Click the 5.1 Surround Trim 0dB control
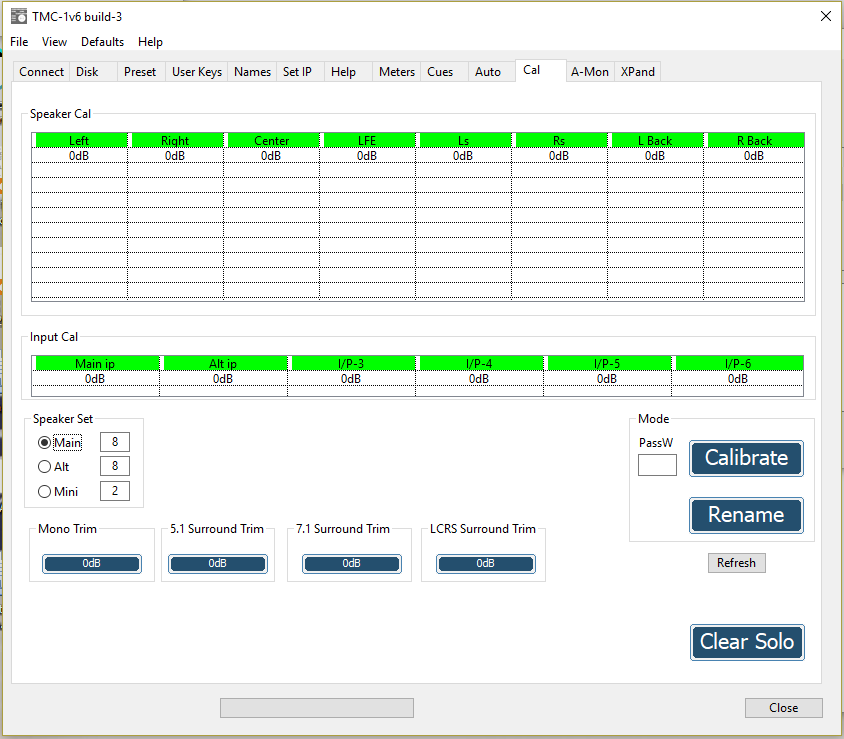Image resolution: width=844 pixels, height=739 pixels. click(217, 564)
